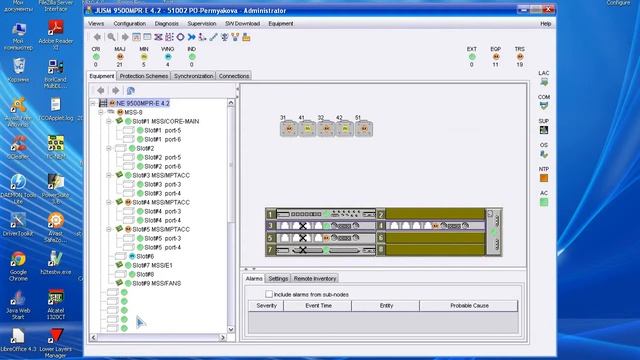Click the diagonal line toolbar icon
Image resolution: width=640 pixels, height=360 pixels.
pyautogui.click(x=213, y=37)
